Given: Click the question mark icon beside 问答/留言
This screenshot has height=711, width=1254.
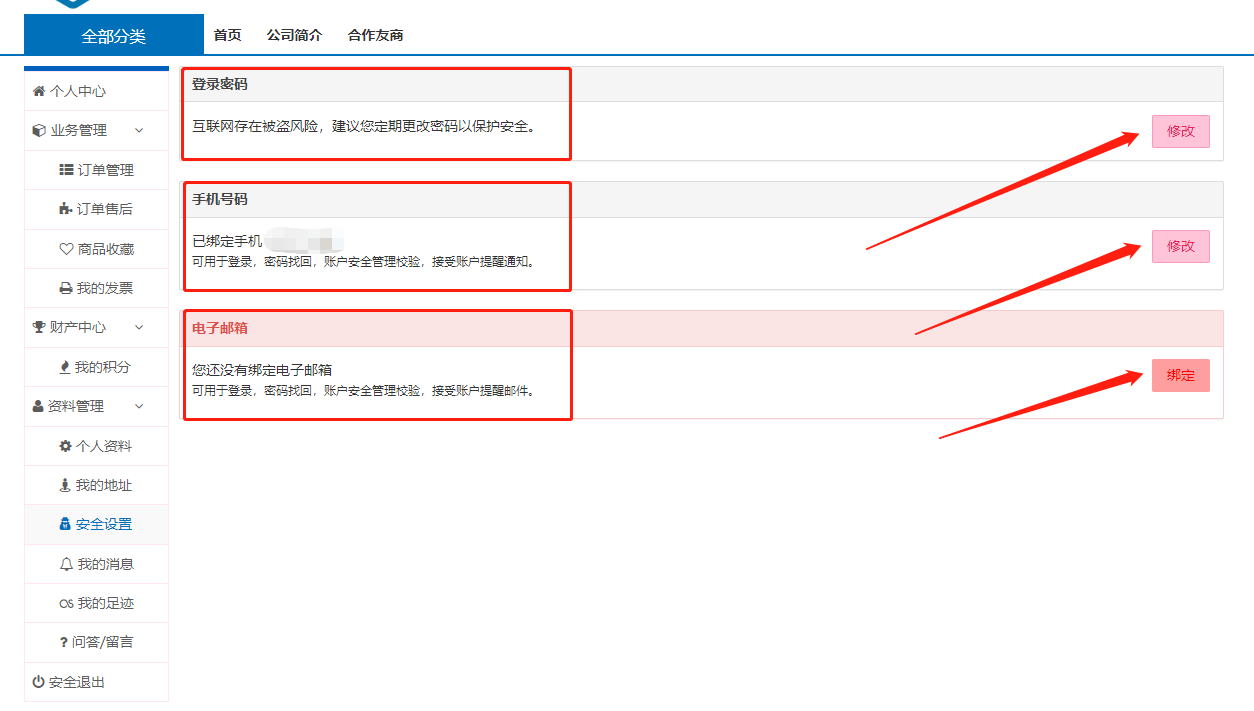Looking at the screenshot, I should coord(64,642).
